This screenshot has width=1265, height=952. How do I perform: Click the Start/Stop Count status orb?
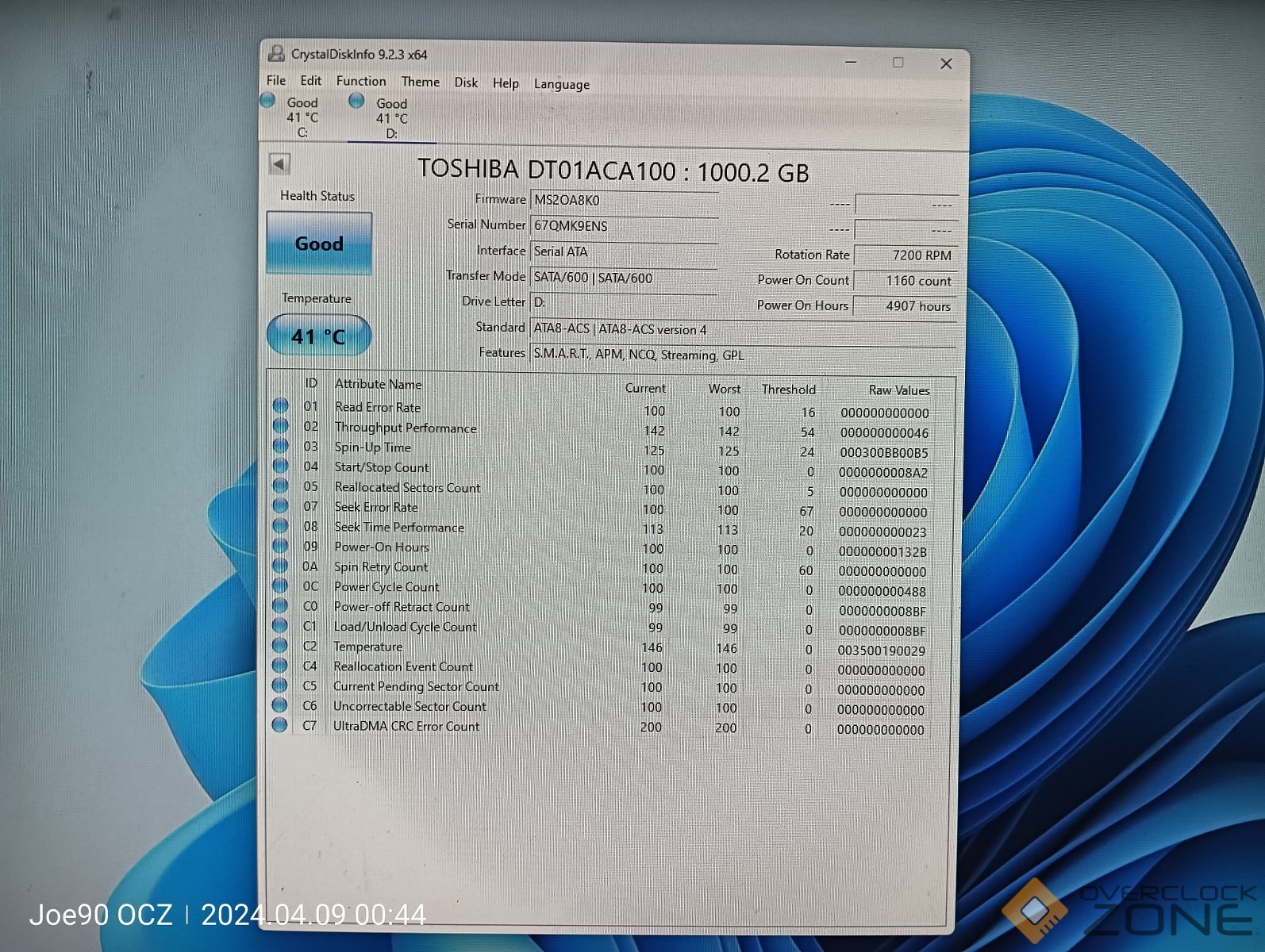tap(281, 466)
